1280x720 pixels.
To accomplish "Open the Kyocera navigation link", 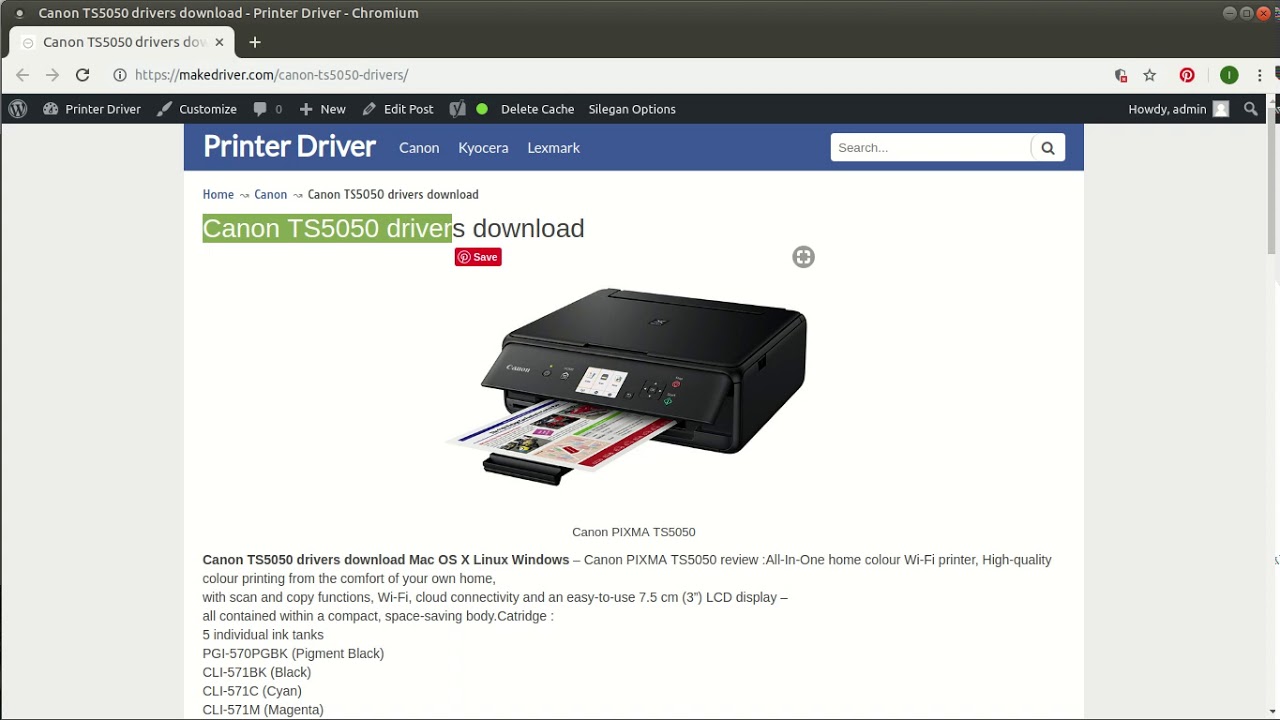I will [x=483, y=148].
